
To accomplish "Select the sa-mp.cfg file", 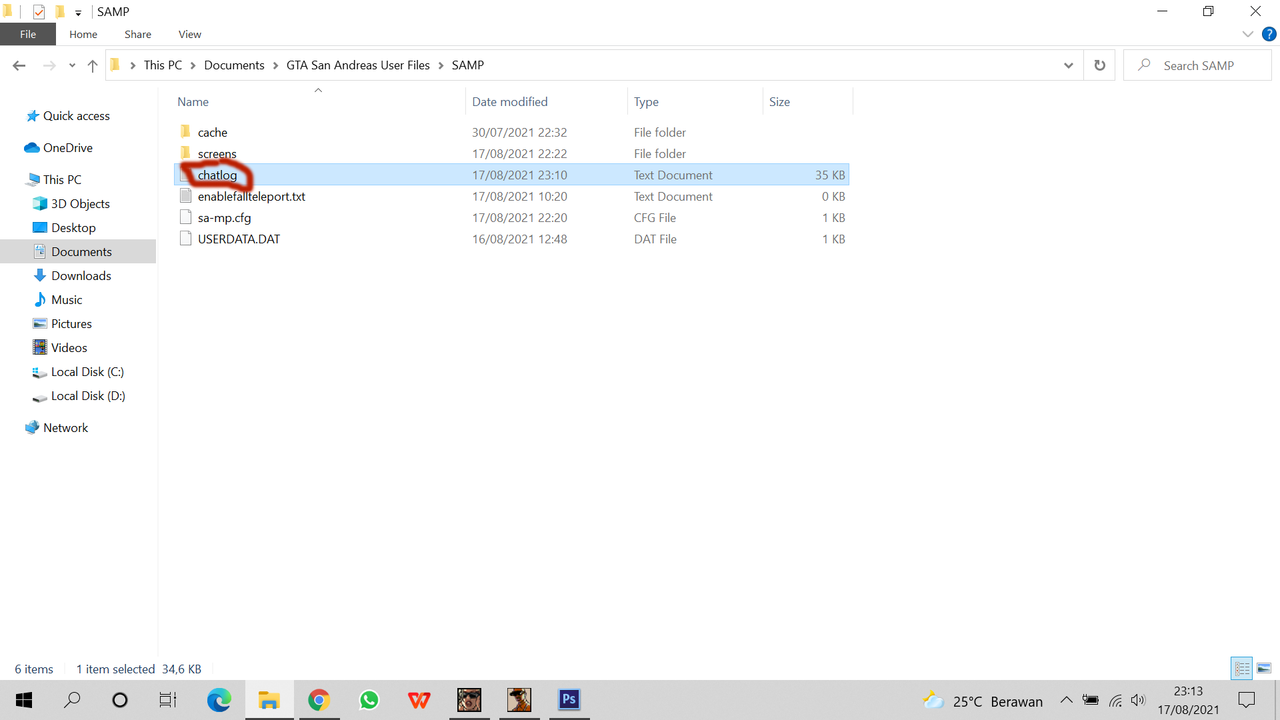I will (x=224, y=218).
